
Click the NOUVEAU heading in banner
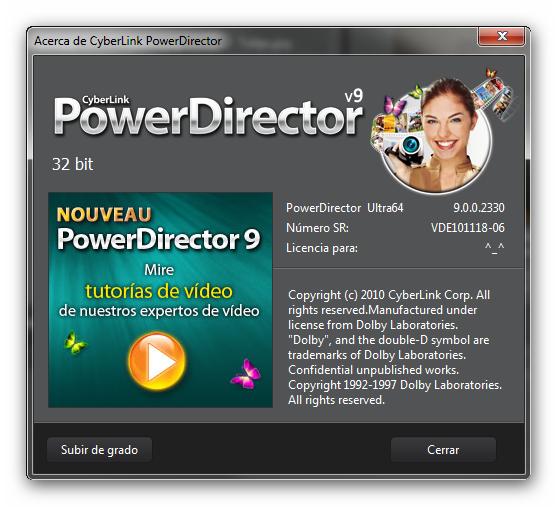(x=104, y=215)
